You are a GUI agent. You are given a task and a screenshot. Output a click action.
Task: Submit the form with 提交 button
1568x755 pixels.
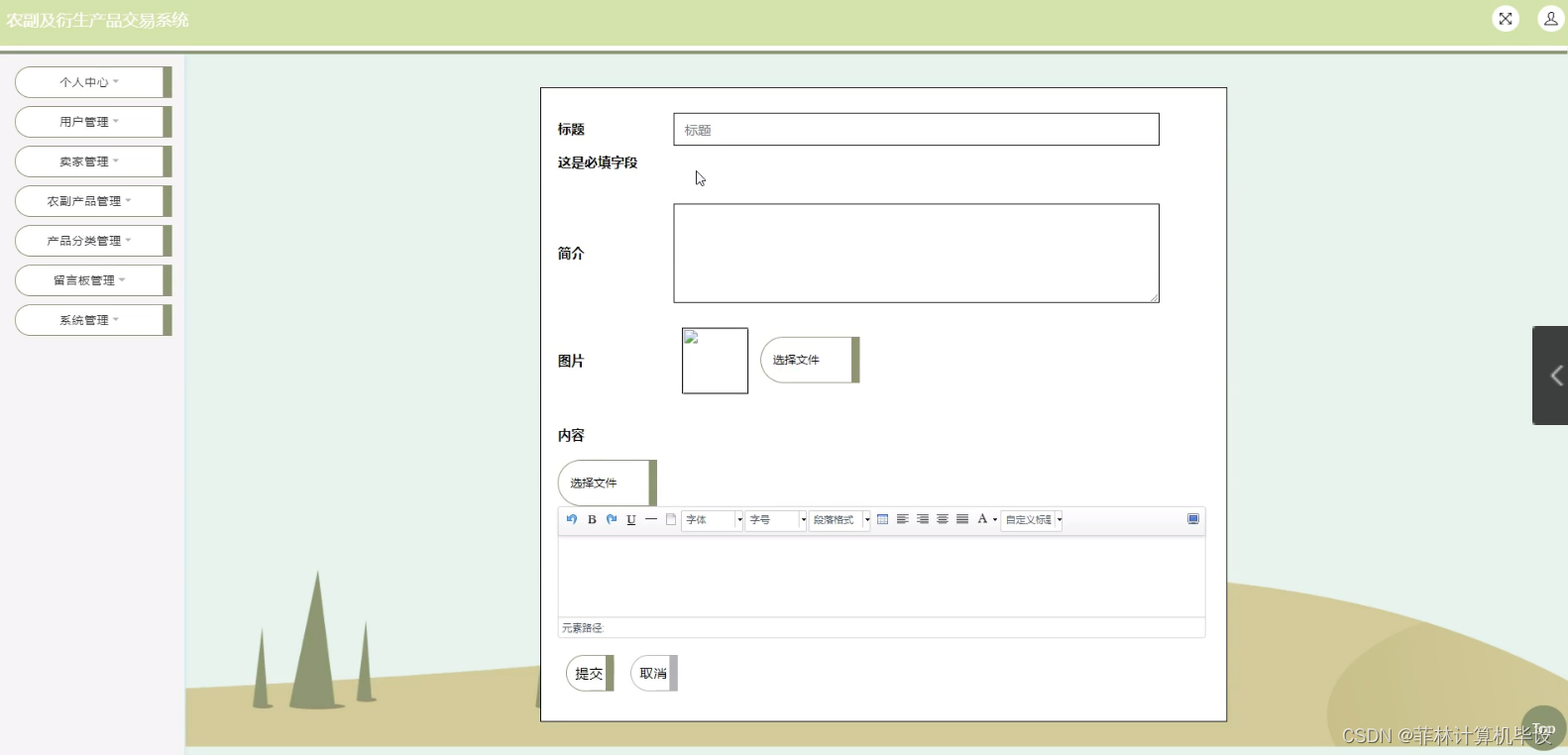(590, 674)
